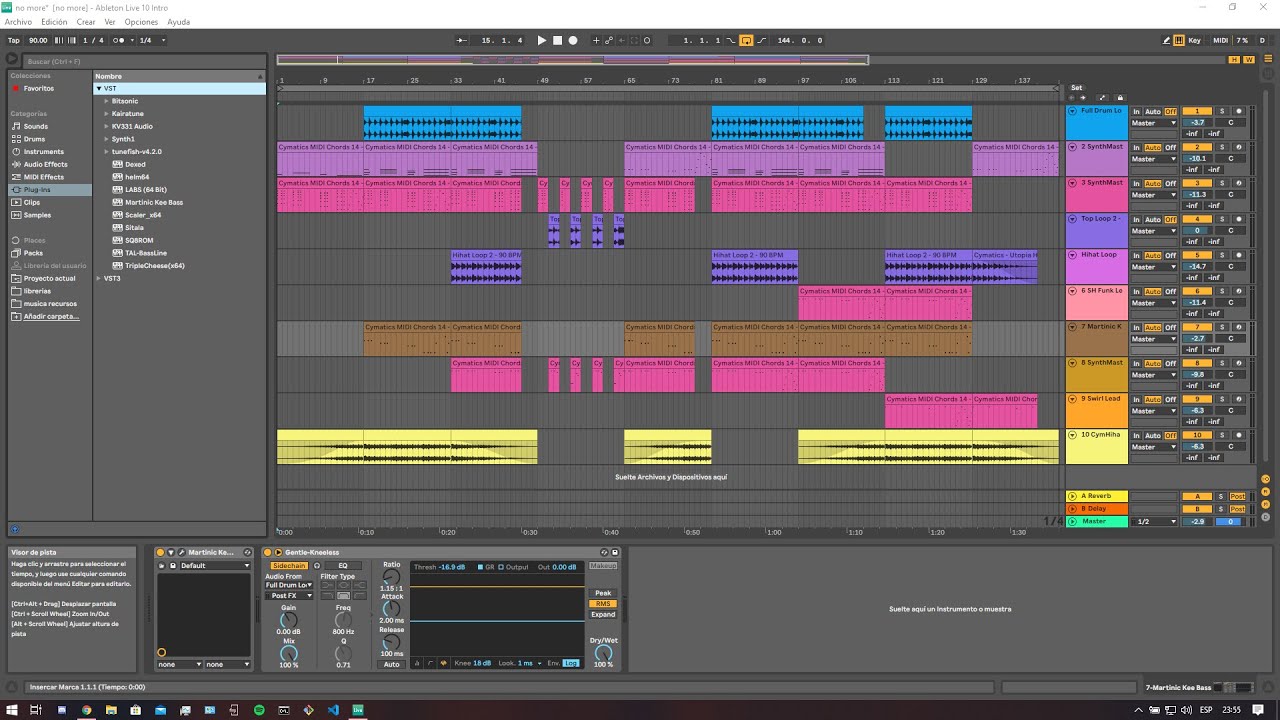Image resolution: width=1280 pixels, height=720 pixels.
Task: Adjust the sidechain Gain knob
Action: click(x=288, y=620)
